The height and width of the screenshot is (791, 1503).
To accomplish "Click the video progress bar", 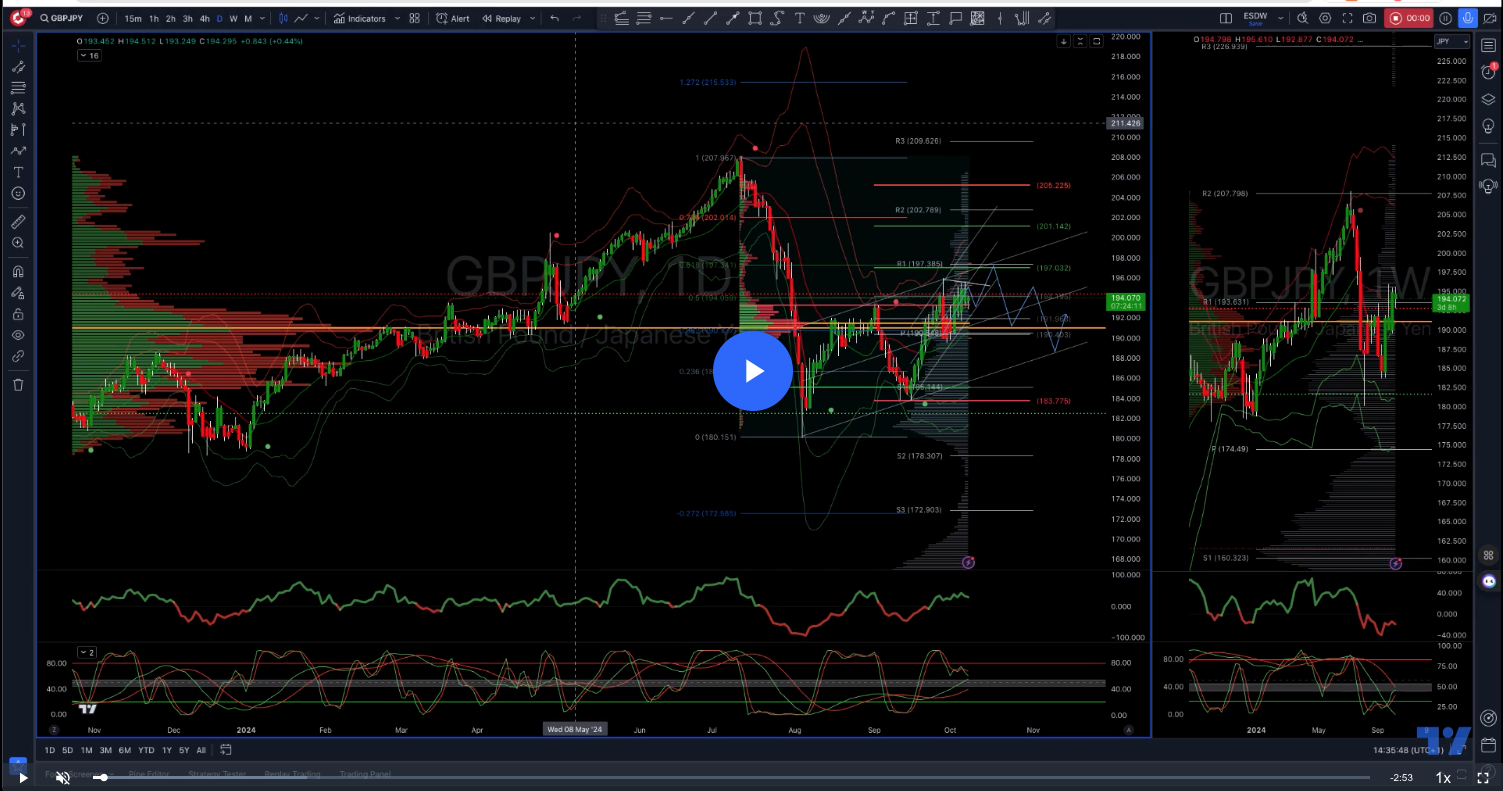I will point(729,777).
